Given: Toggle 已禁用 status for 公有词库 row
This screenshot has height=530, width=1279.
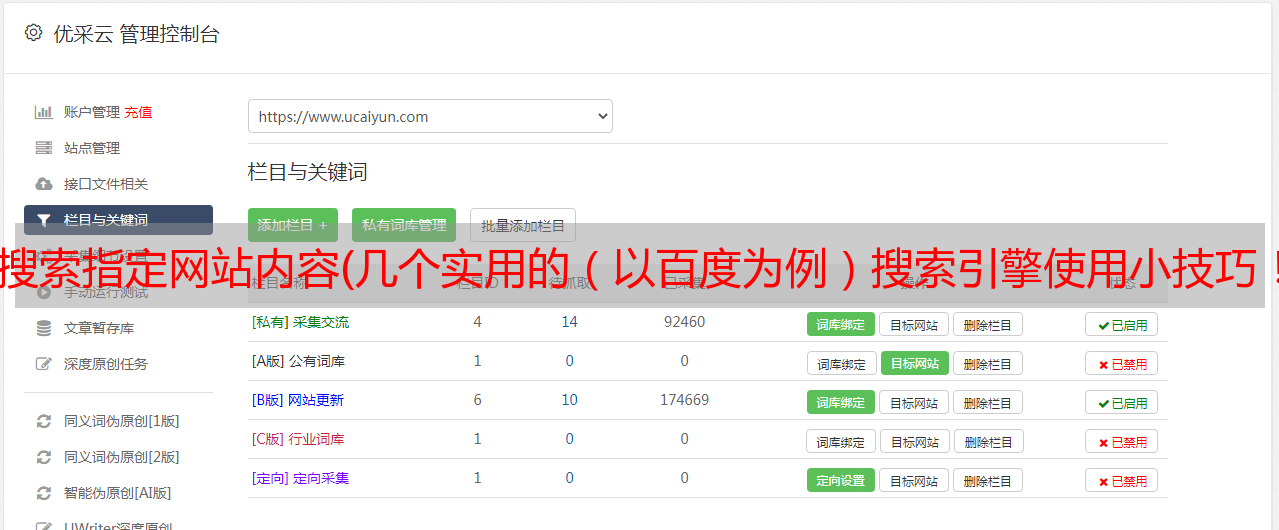Looking at the screenshot, I should 1121,363.
